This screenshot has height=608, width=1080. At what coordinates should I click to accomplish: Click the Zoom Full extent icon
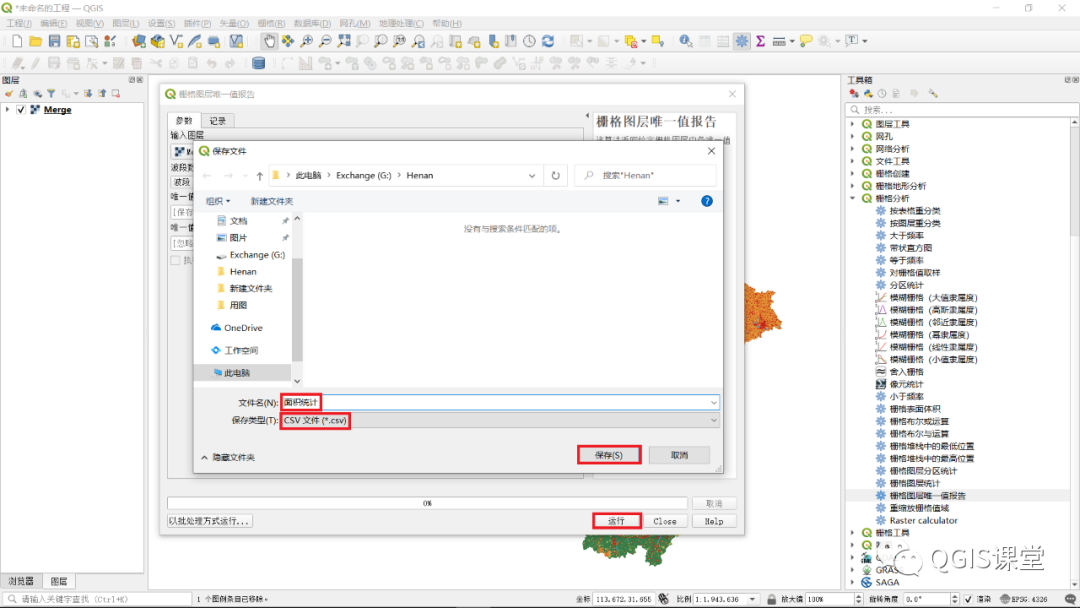coord(344,41)
